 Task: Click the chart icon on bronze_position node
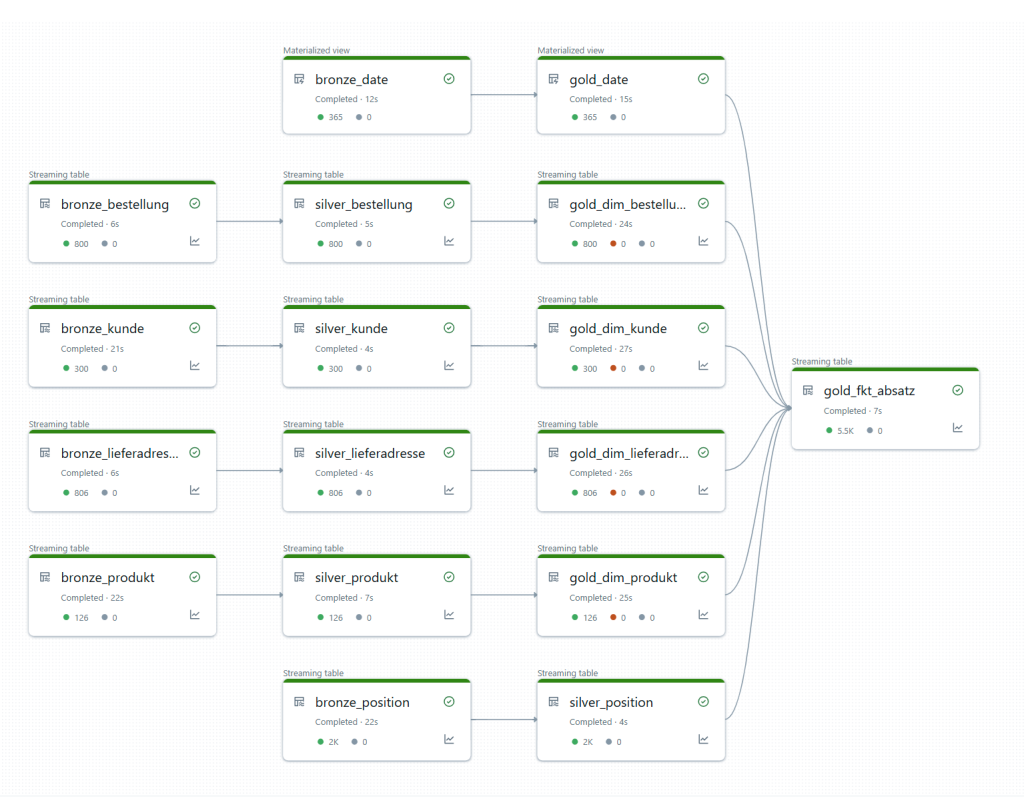point(449,740)
